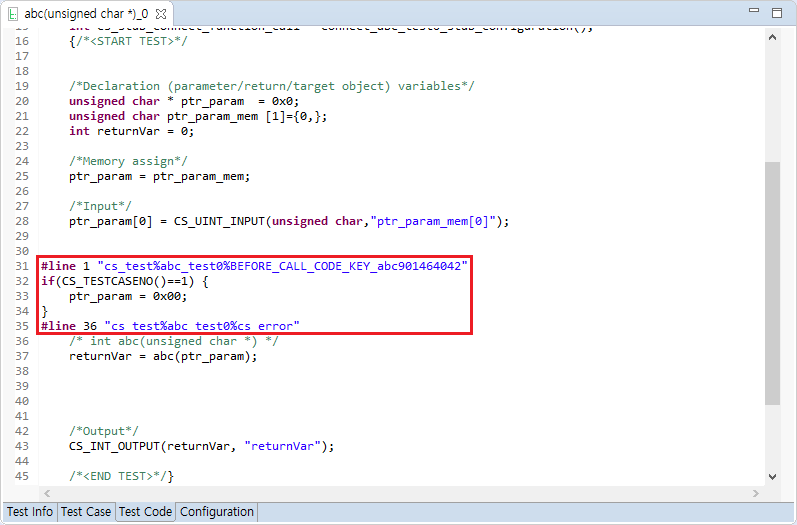
Task: Click the '/*Memory assign*/' comment
Action: click(128, 161)
